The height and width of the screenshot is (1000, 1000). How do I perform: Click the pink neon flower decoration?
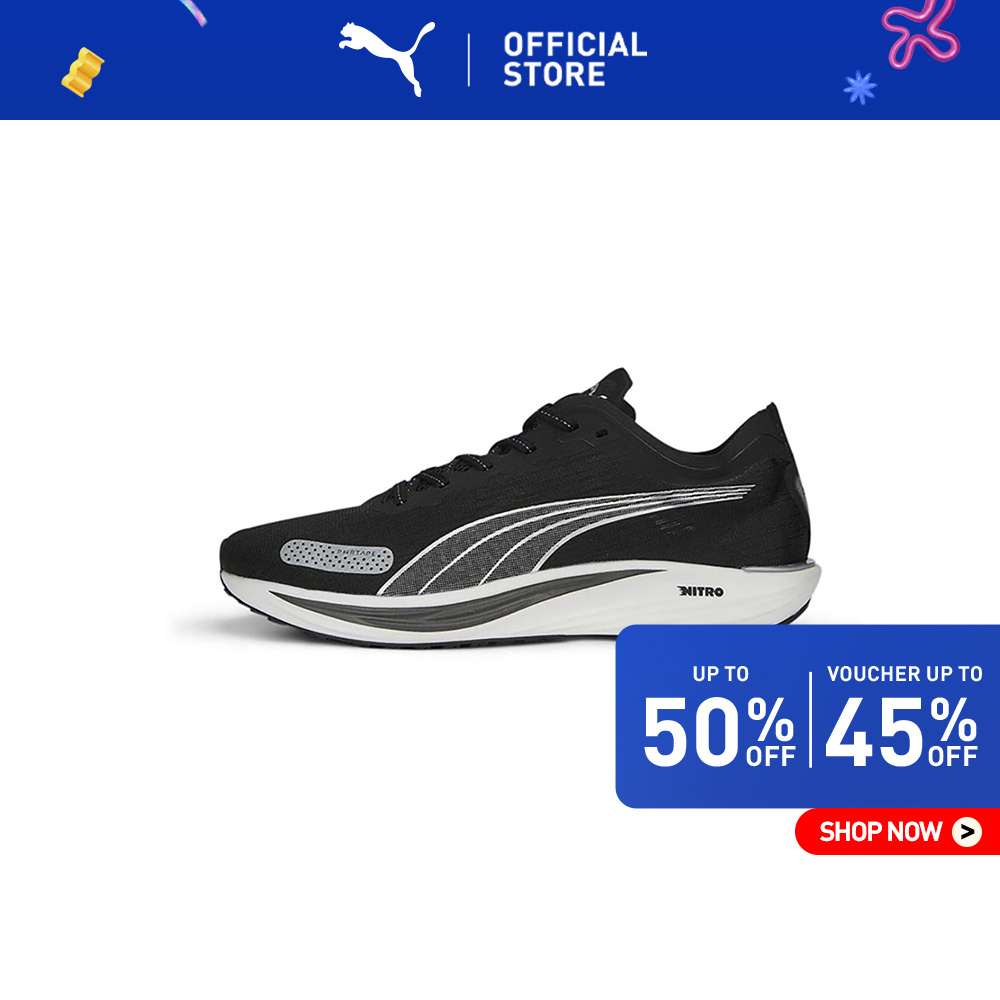pyautogui.click(x=920, y=31)
